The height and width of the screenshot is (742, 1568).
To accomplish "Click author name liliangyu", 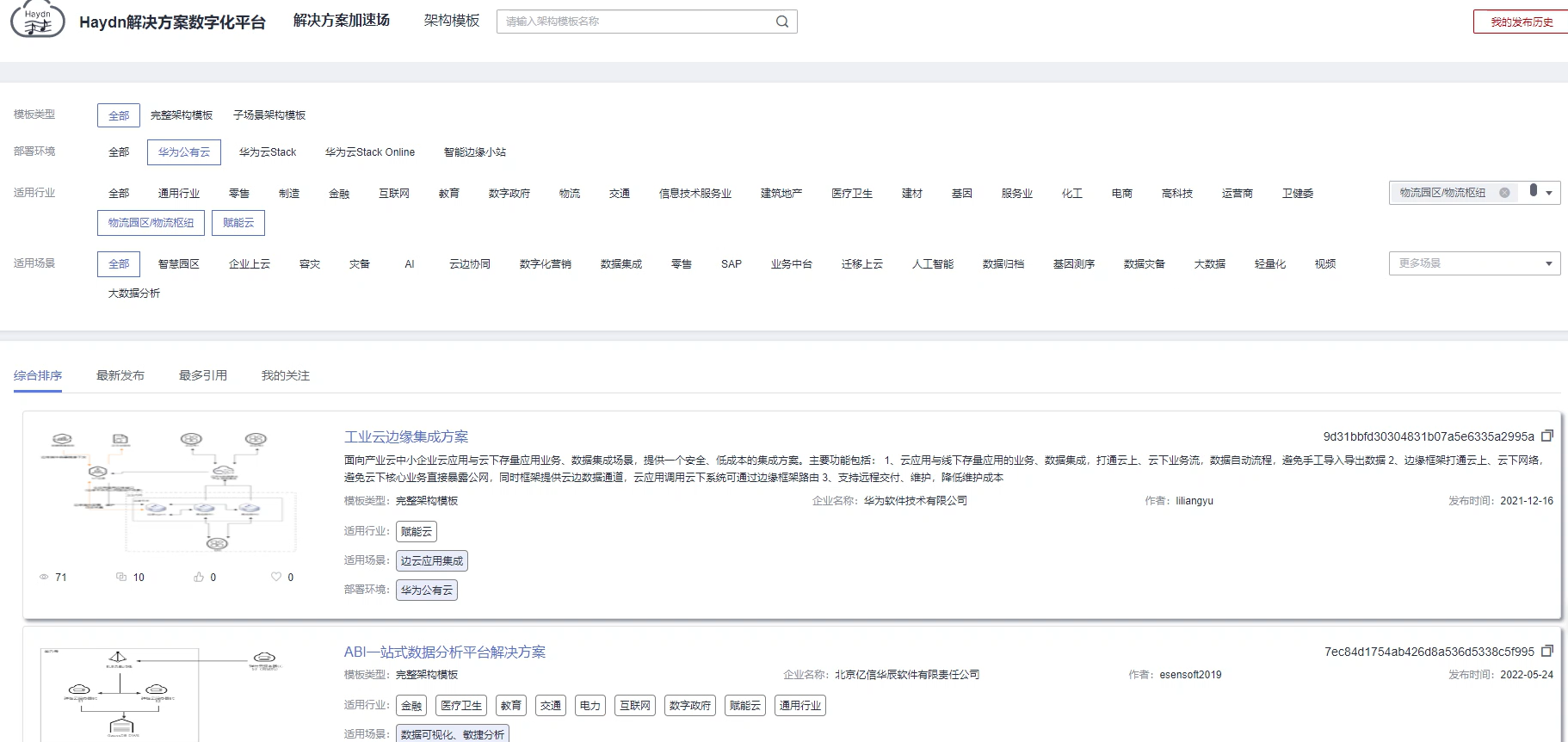I will (x=1195, y=501).
